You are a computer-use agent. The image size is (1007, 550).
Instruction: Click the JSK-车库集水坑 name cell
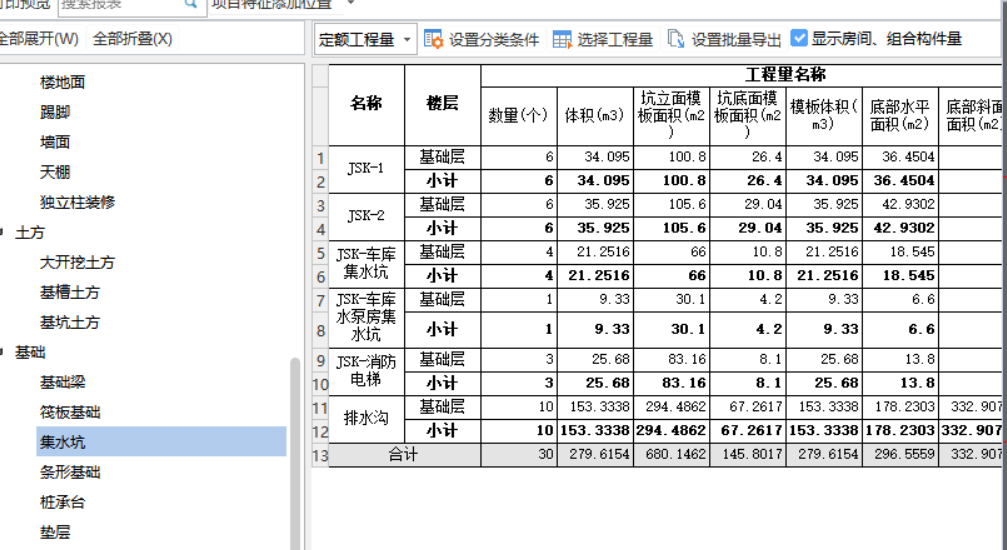366,263
